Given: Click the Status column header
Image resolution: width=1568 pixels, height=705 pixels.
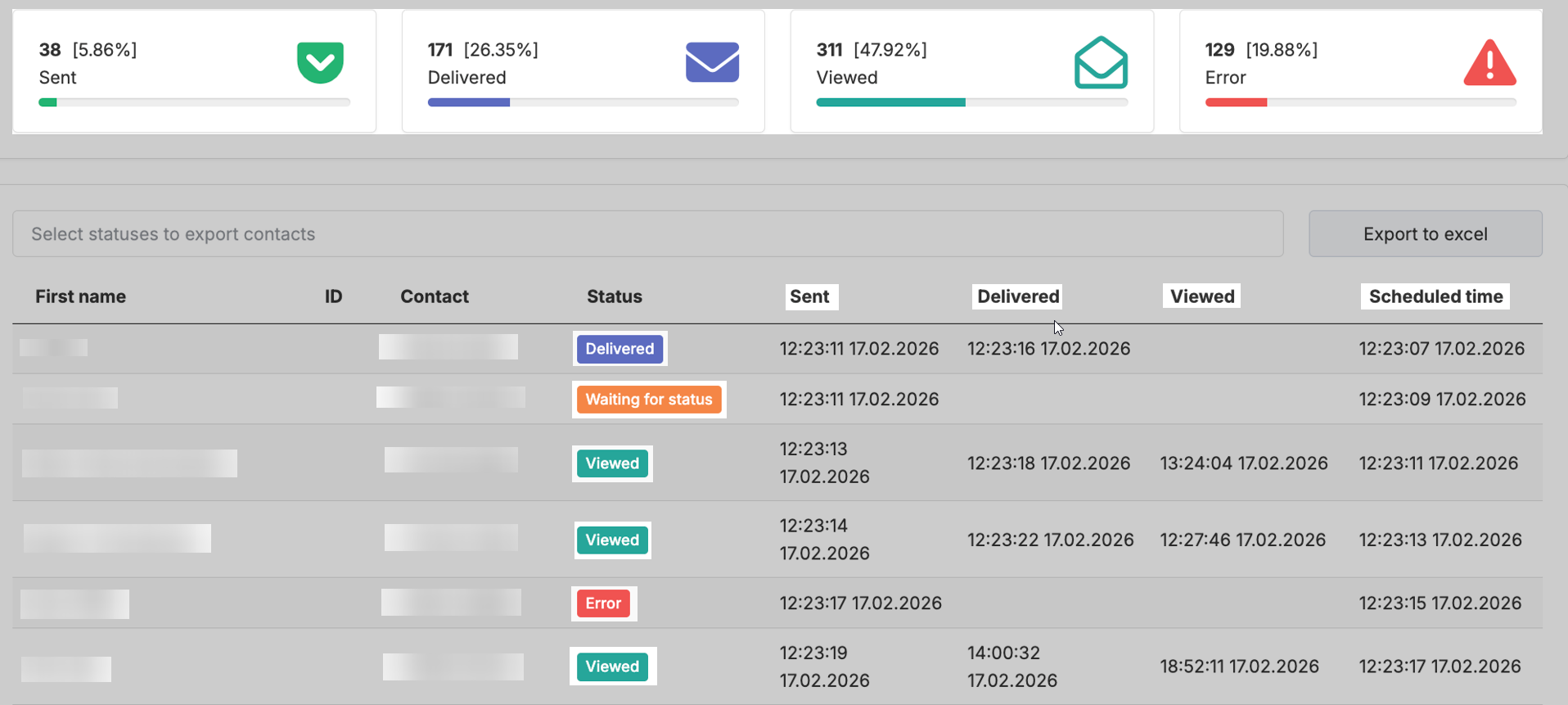Looking at the screenshot, I should pyautogui.click(x=614, y=296).
